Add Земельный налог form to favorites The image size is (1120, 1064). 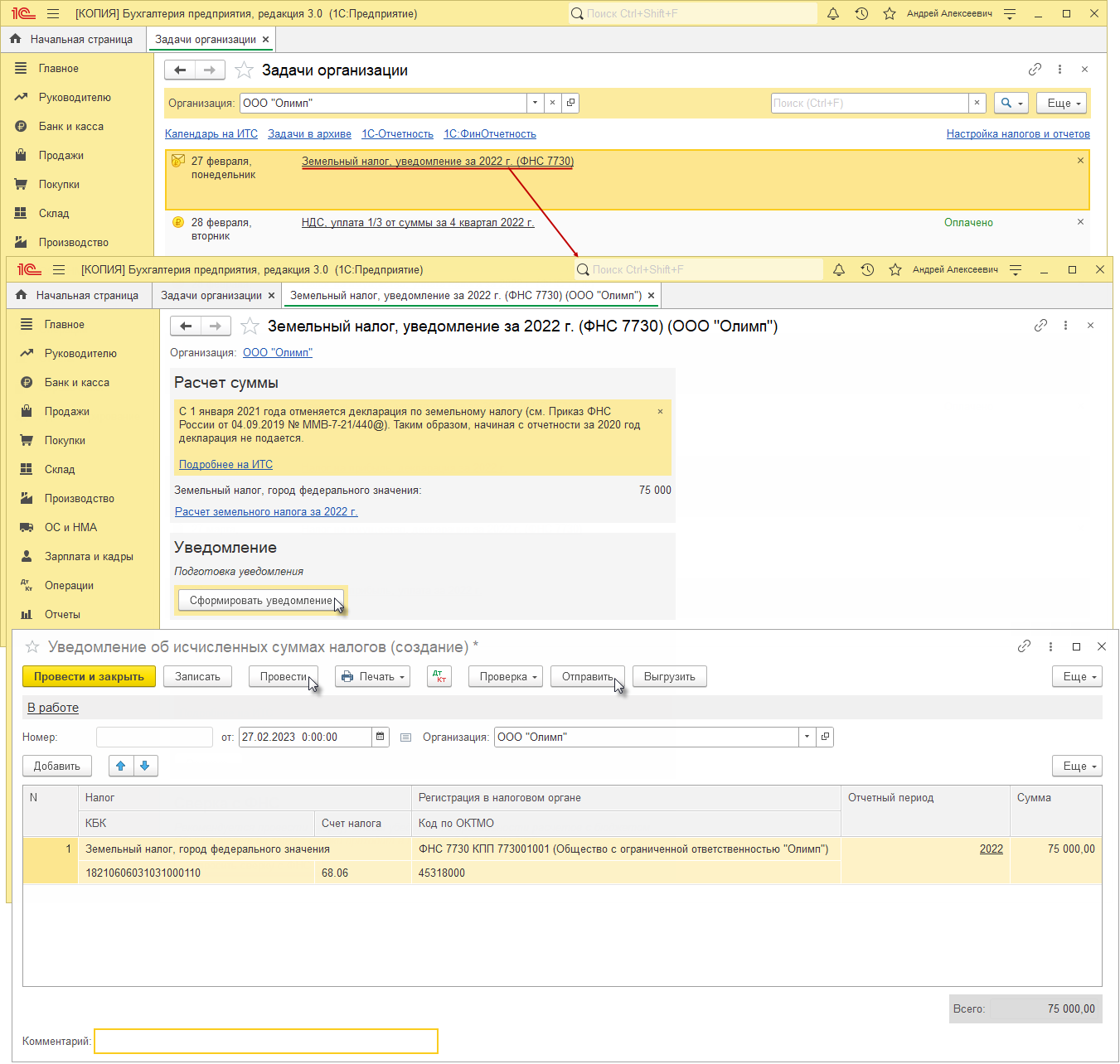coord(250,326)
